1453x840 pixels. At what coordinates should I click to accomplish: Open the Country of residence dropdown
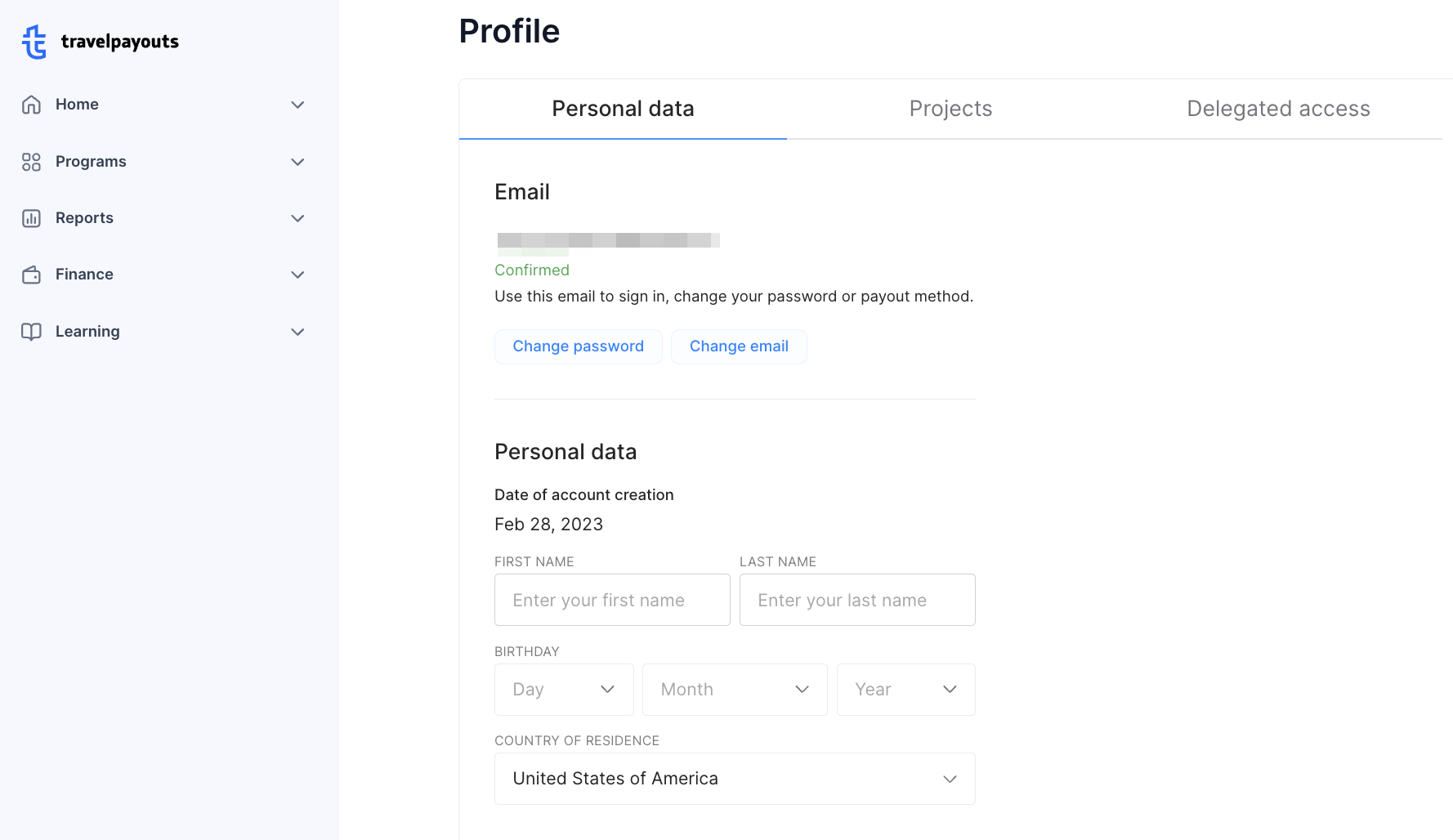(735, 779)
